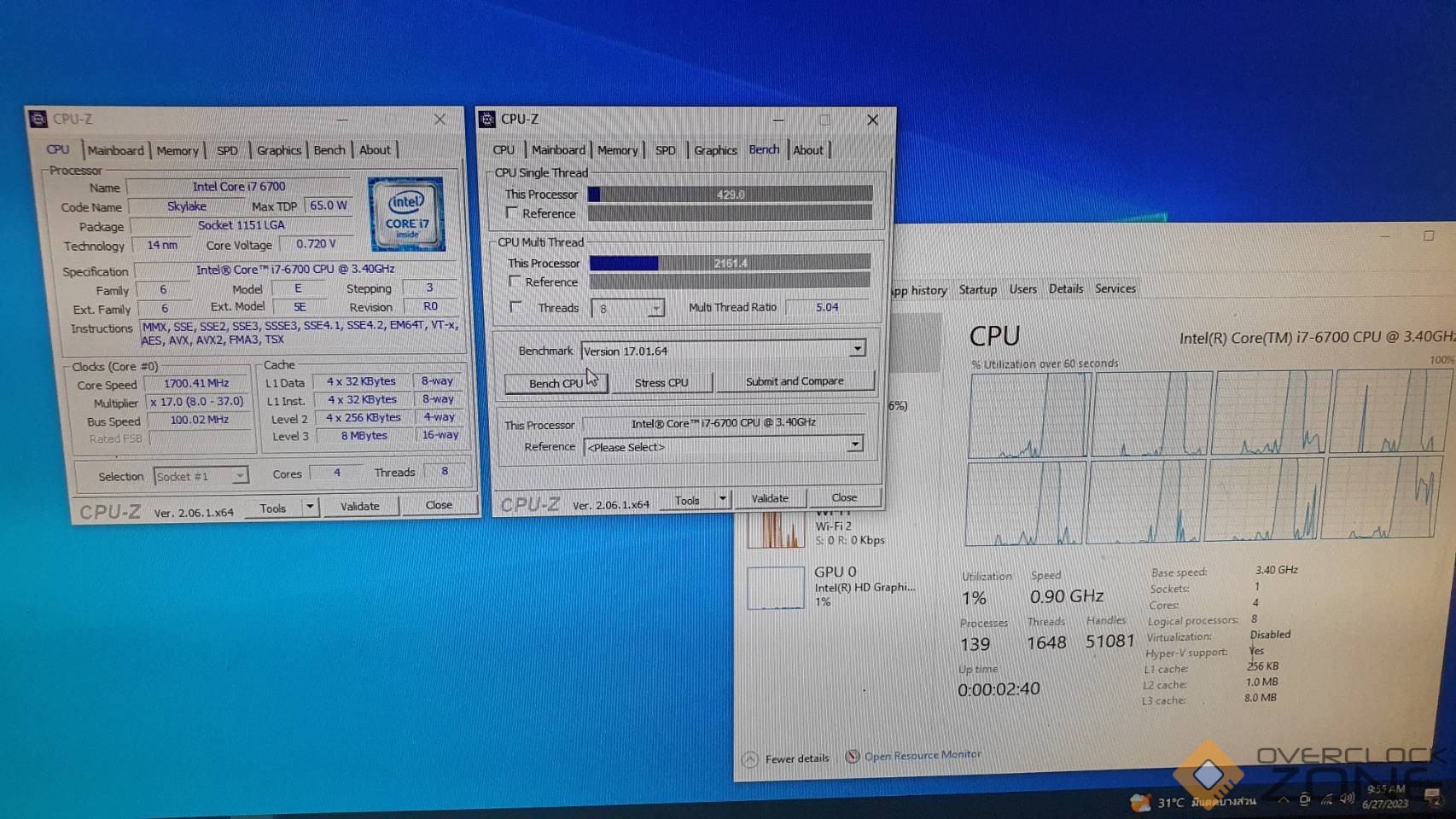Switch to CPU tab in right CPU-Z window

(x=504, y=150)
